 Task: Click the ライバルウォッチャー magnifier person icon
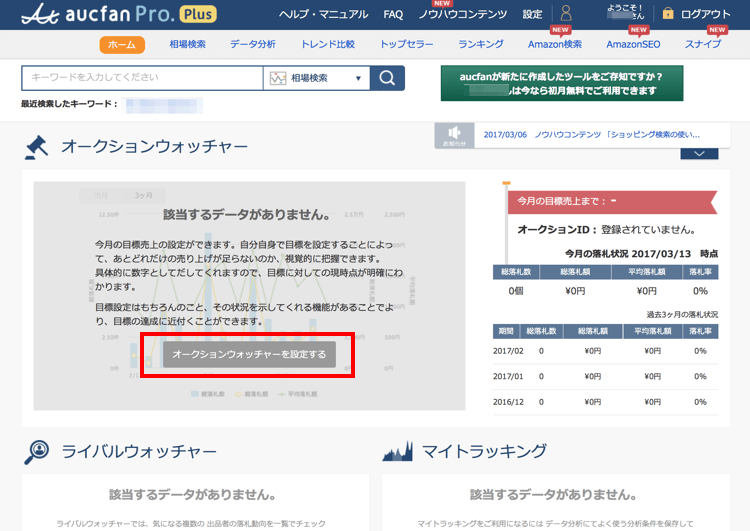point(37,452)
